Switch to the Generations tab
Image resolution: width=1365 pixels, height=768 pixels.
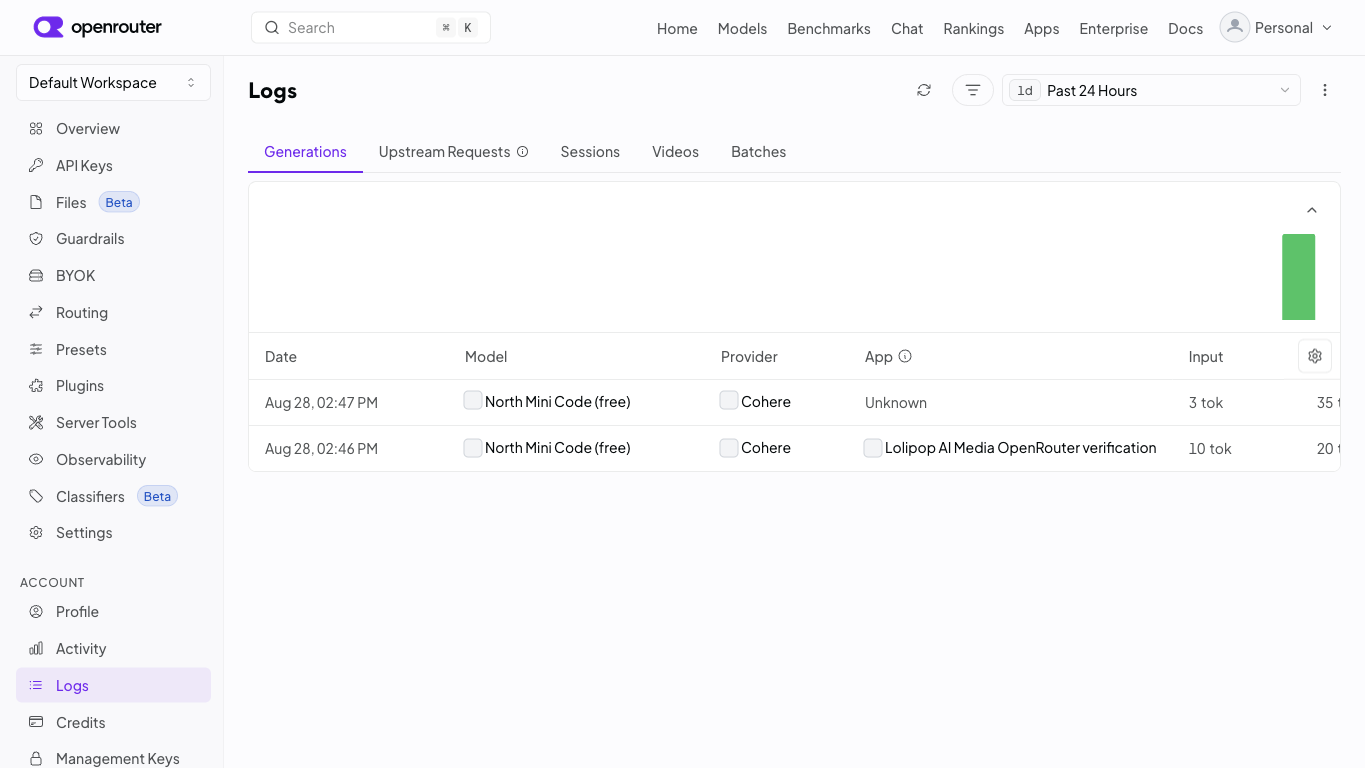click(x=305, y=152)
